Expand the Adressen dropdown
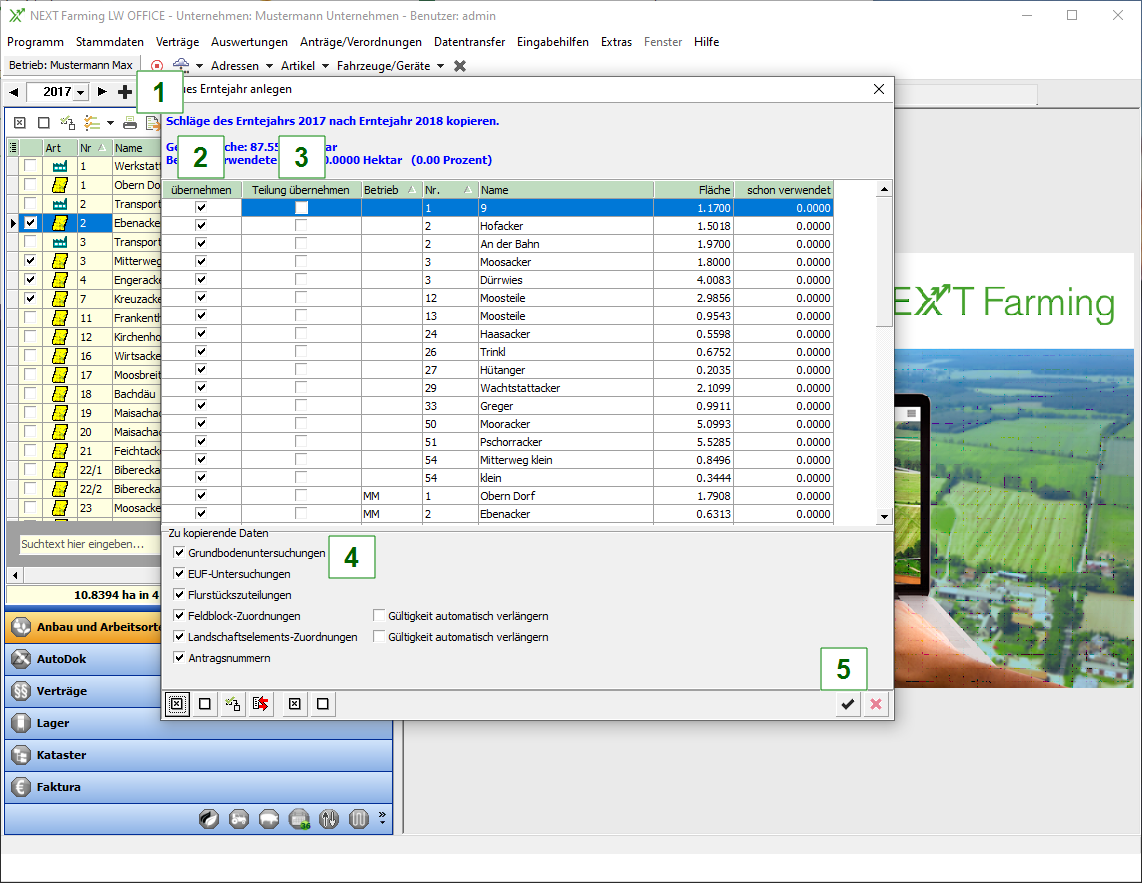 (242, 66)
